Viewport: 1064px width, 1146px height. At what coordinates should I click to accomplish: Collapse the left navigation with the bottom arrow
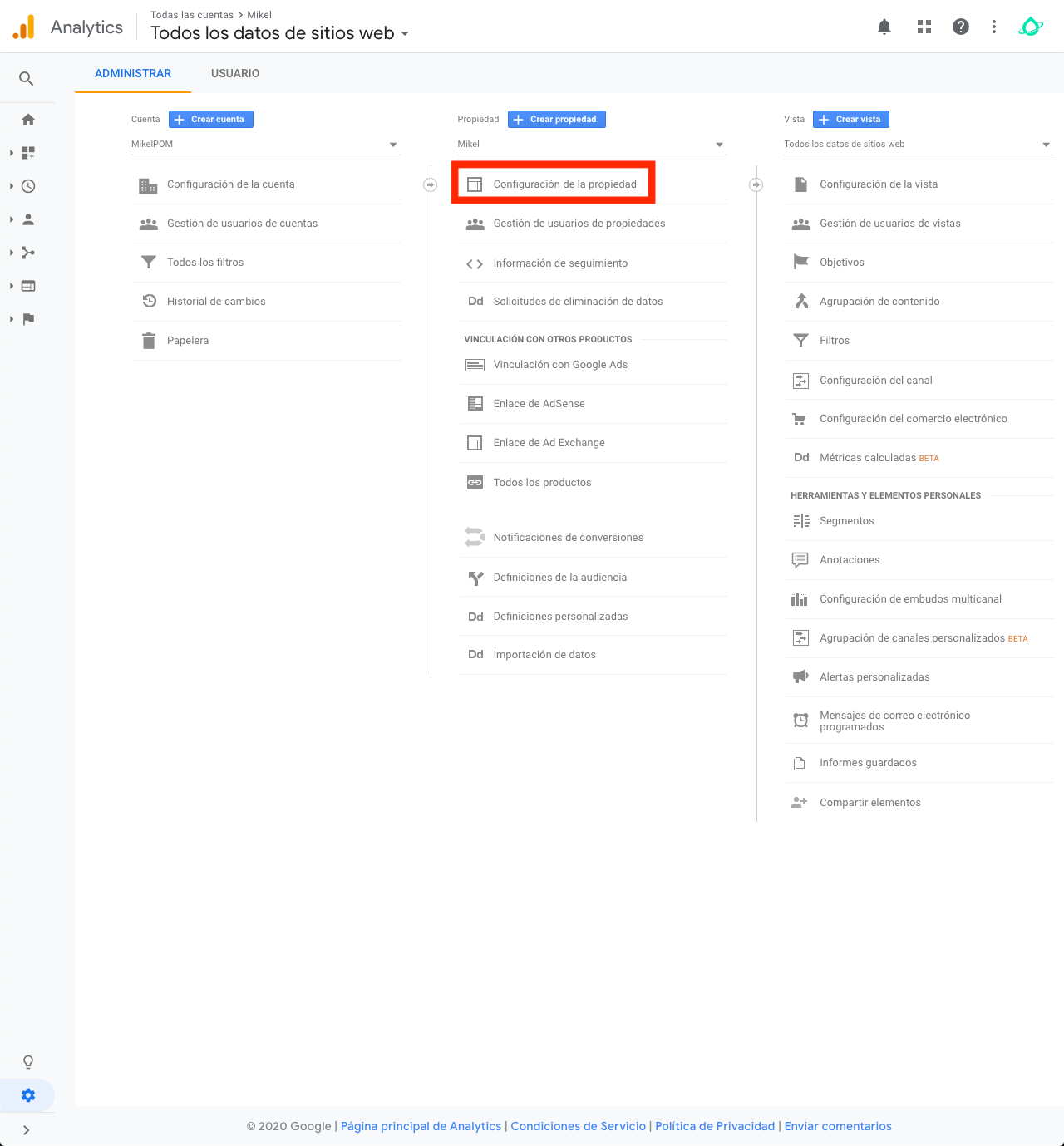[25, 1129]
